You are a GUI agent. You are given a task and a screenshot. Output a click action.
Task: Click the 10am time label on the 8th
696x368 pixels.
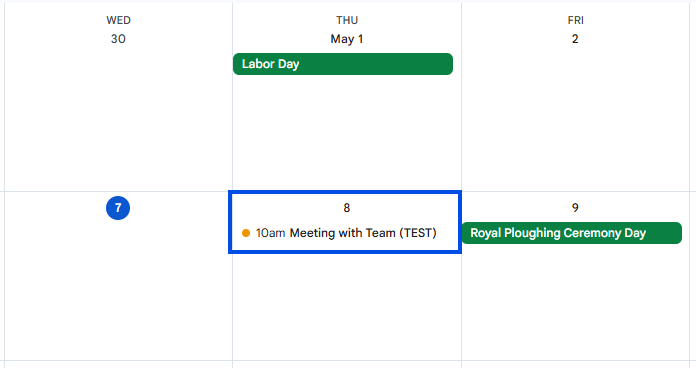(x=270, y=233)
